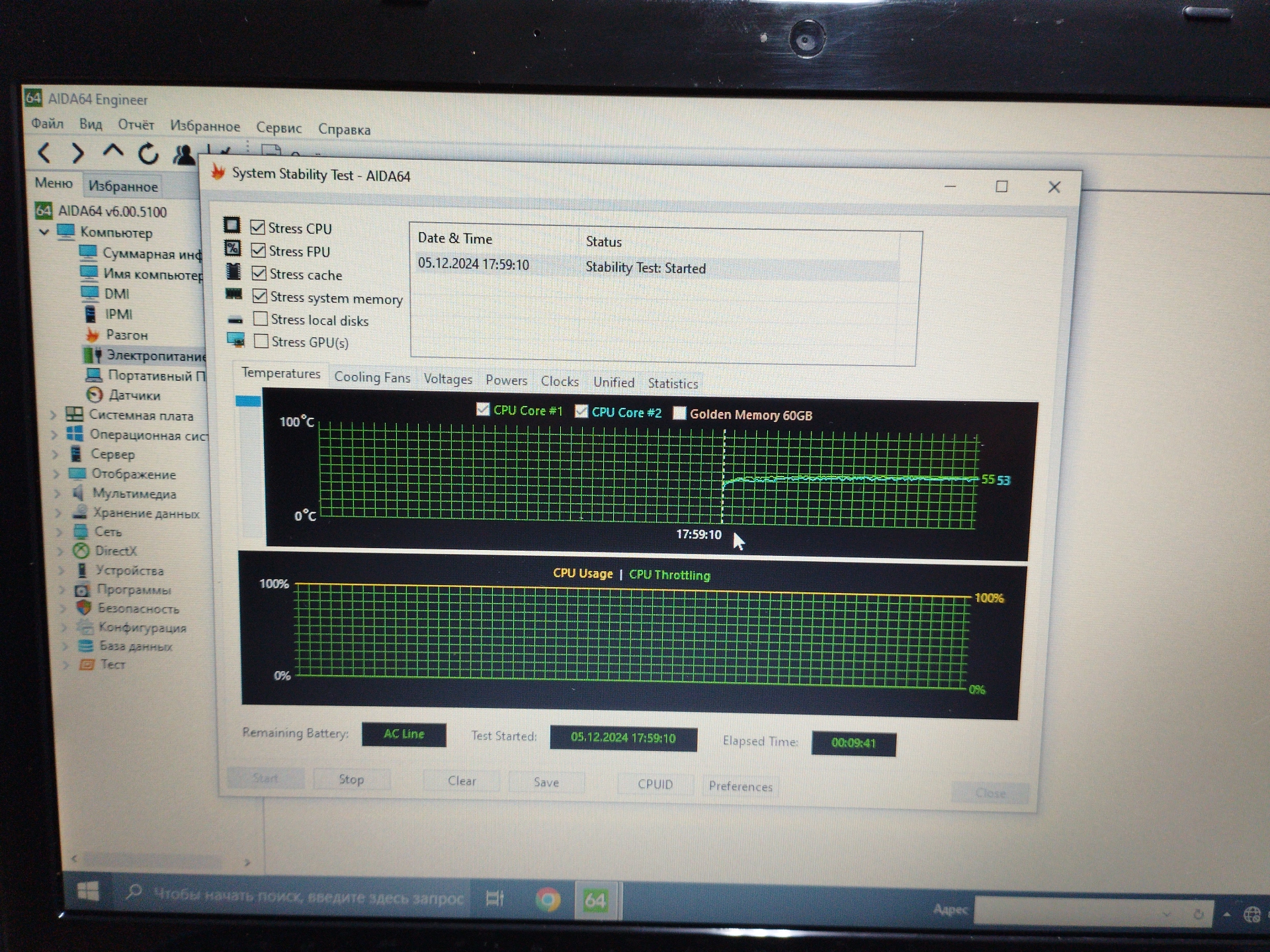Viewport: 1270px width, 952px height.
Task: Select the Электропитание battery icon
Action: pyautogui.click(x=93, y=355)
